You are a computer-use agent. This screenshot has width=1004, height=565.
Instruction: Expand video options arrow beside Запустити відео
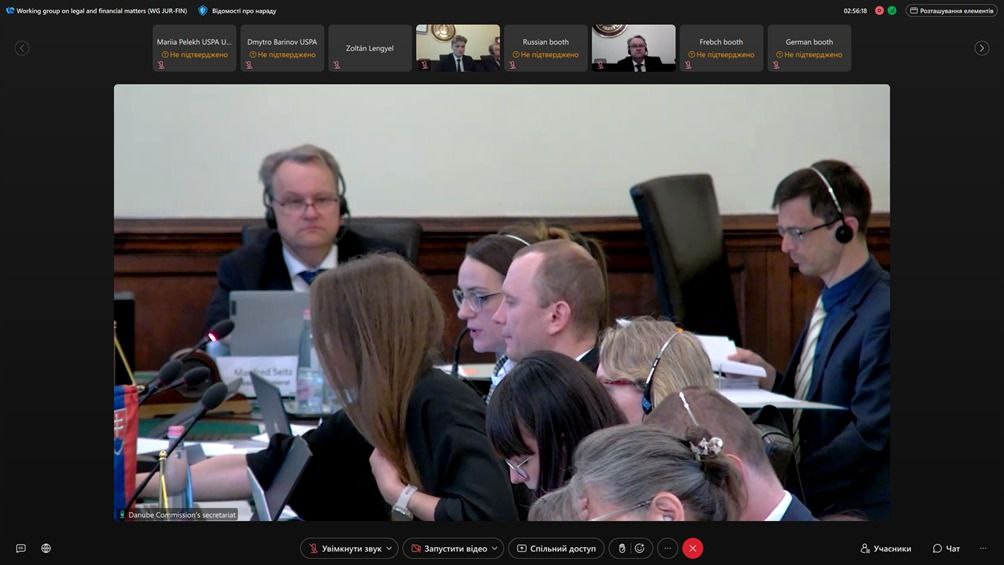[494, 548]
